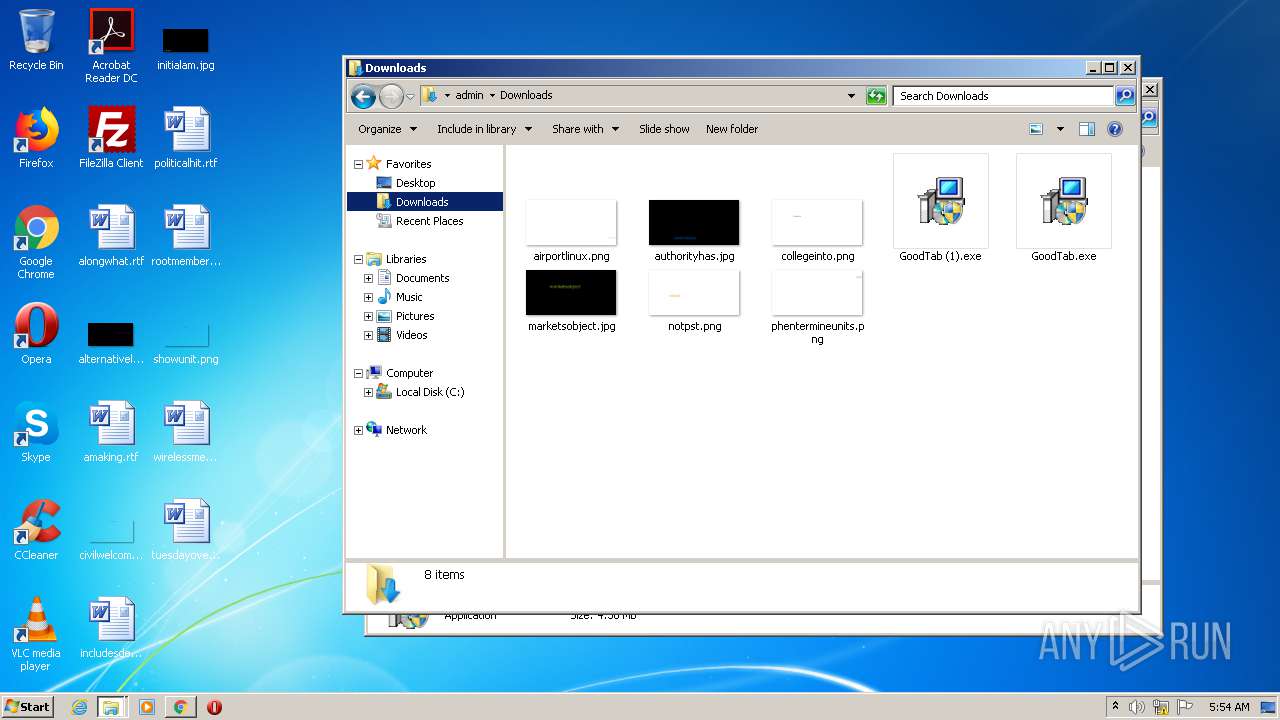The width and height of the screenshot is (1280, 720).
Task: Refresh the Downloads folder view
Action: [x=876, y=96]
